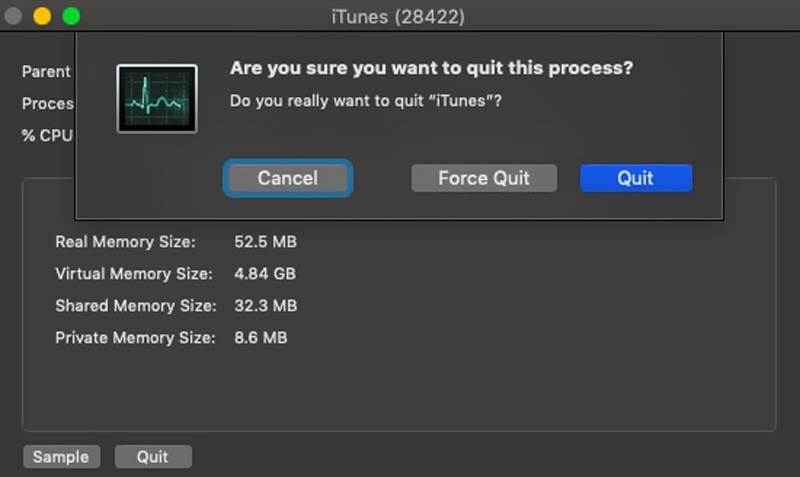The image size is (800, 477).
Task: Select the Virtual Memory Size label
Action: (134, 274)
